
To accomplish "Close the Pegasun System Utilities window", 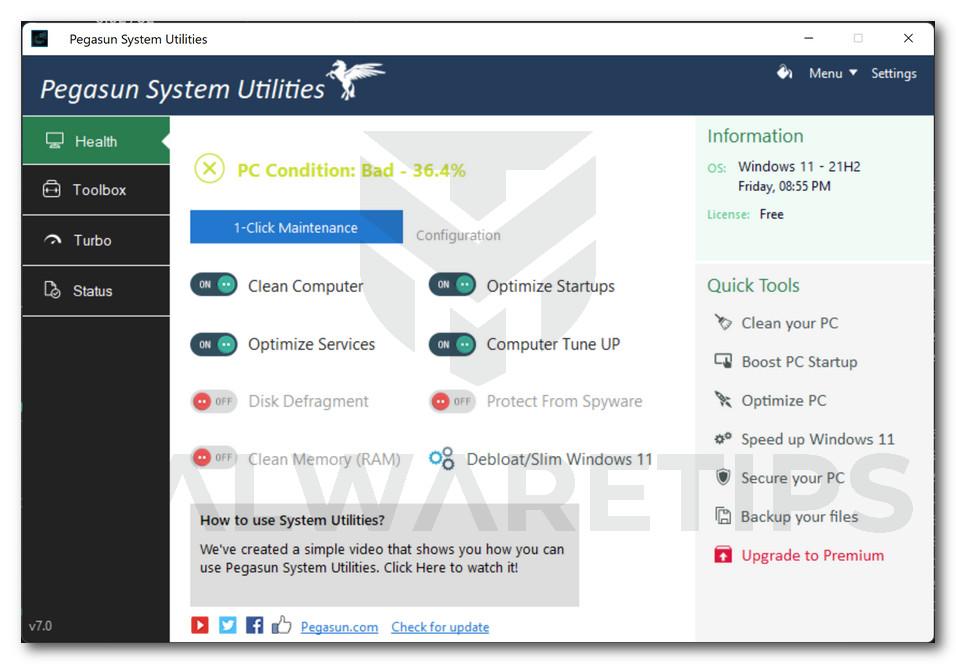I will [908, 38].
